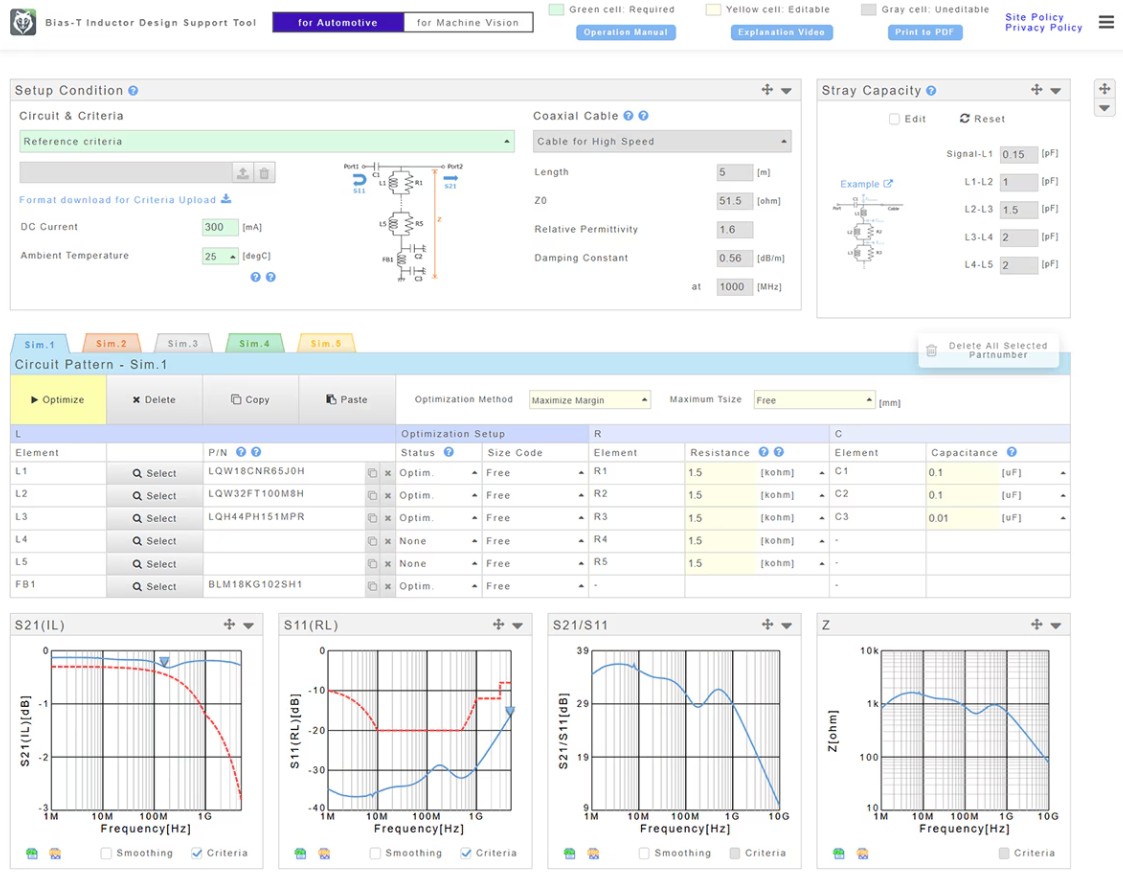Open the Operation Manual
The height and width of the screenshot is (874, 1123).
coord(626,33)
